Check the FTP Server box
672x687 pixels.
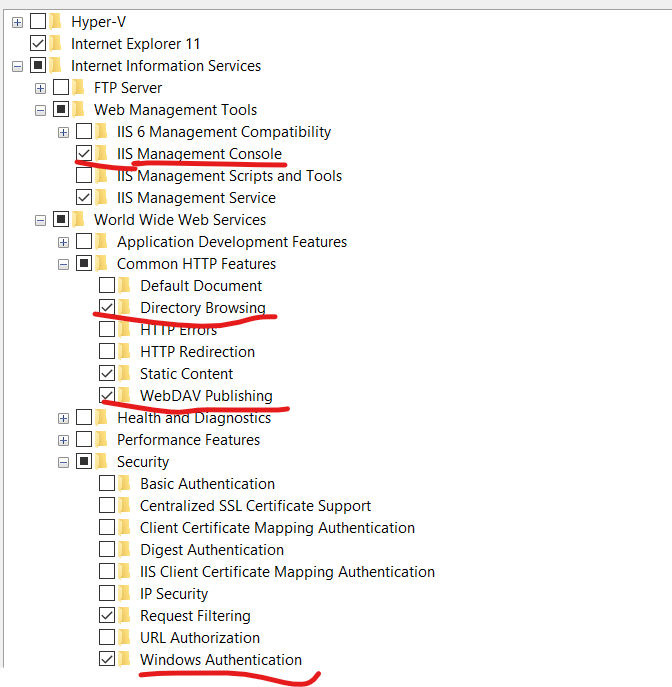point(61,87)
